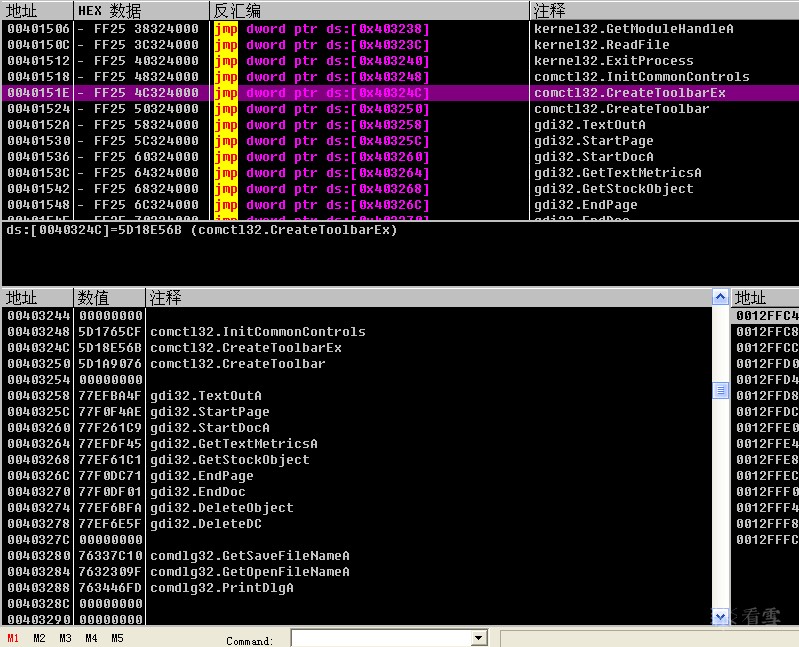Select the disassembly row 00401530

point(401,141)
